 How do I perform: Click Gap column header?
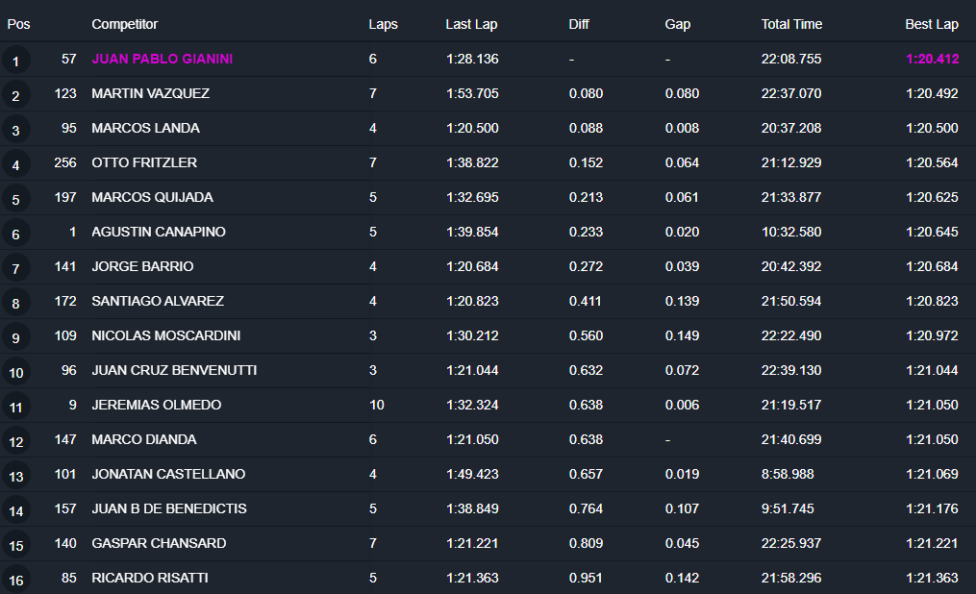coord(678,24)
